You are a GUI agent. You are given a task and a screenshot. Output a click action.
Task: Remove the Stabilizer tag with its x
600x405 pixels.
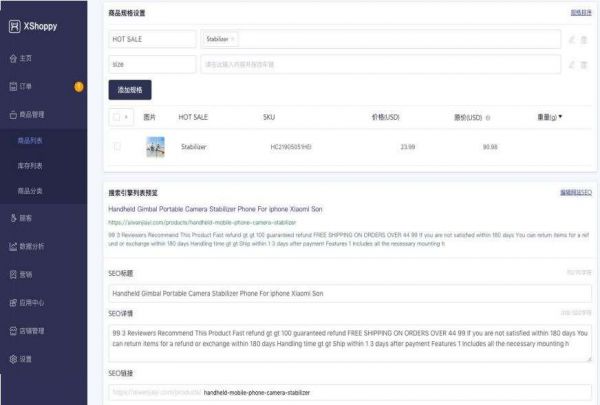(233, 39)
